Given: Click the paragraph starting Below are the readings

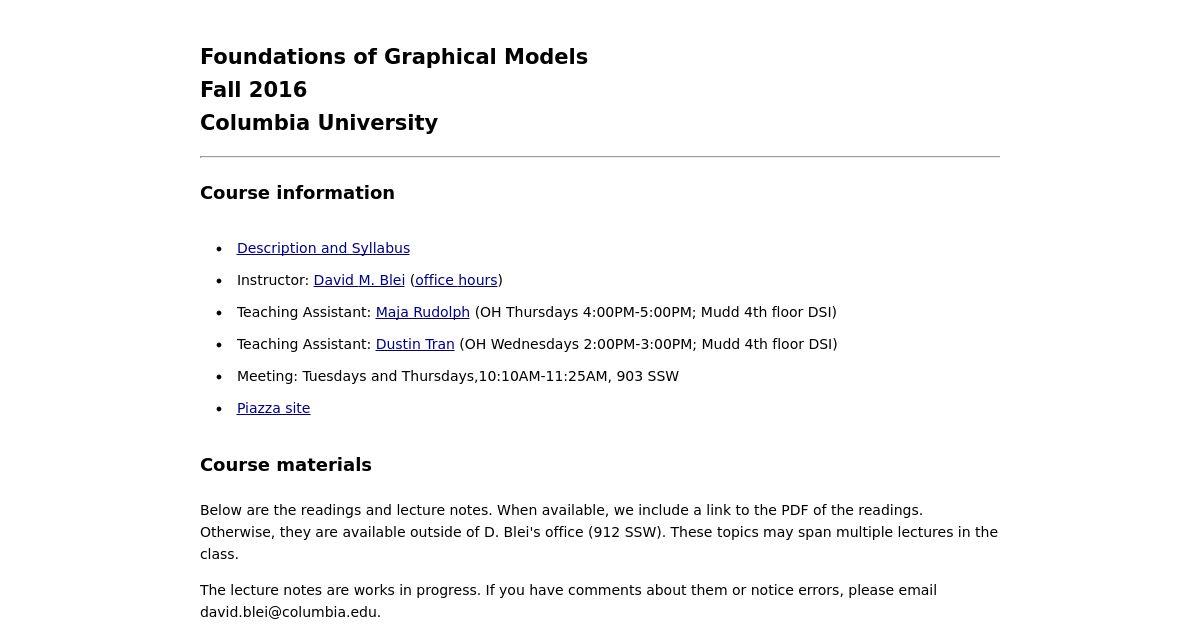Looking at the screenshot, I should click(600, 532).
